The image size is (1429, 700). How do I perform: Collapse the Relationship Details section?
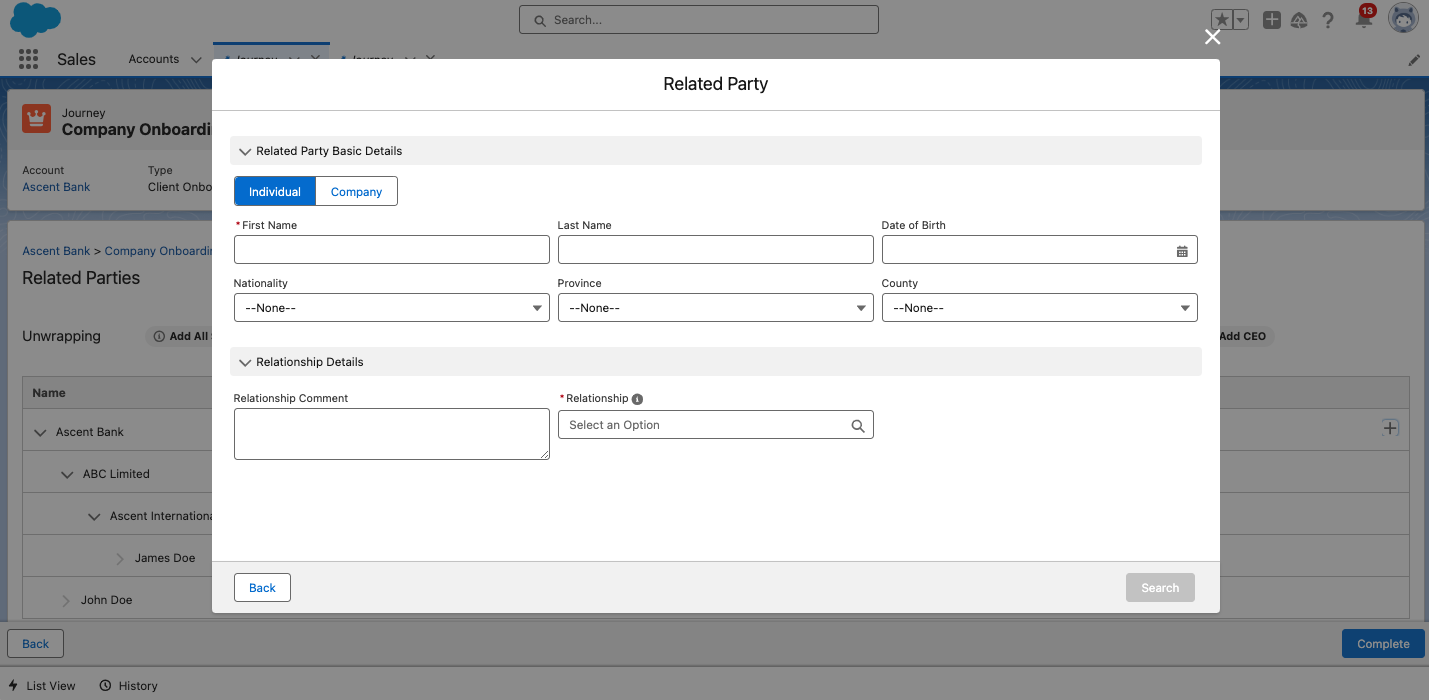pyautogui.click(x=245, y=363)
